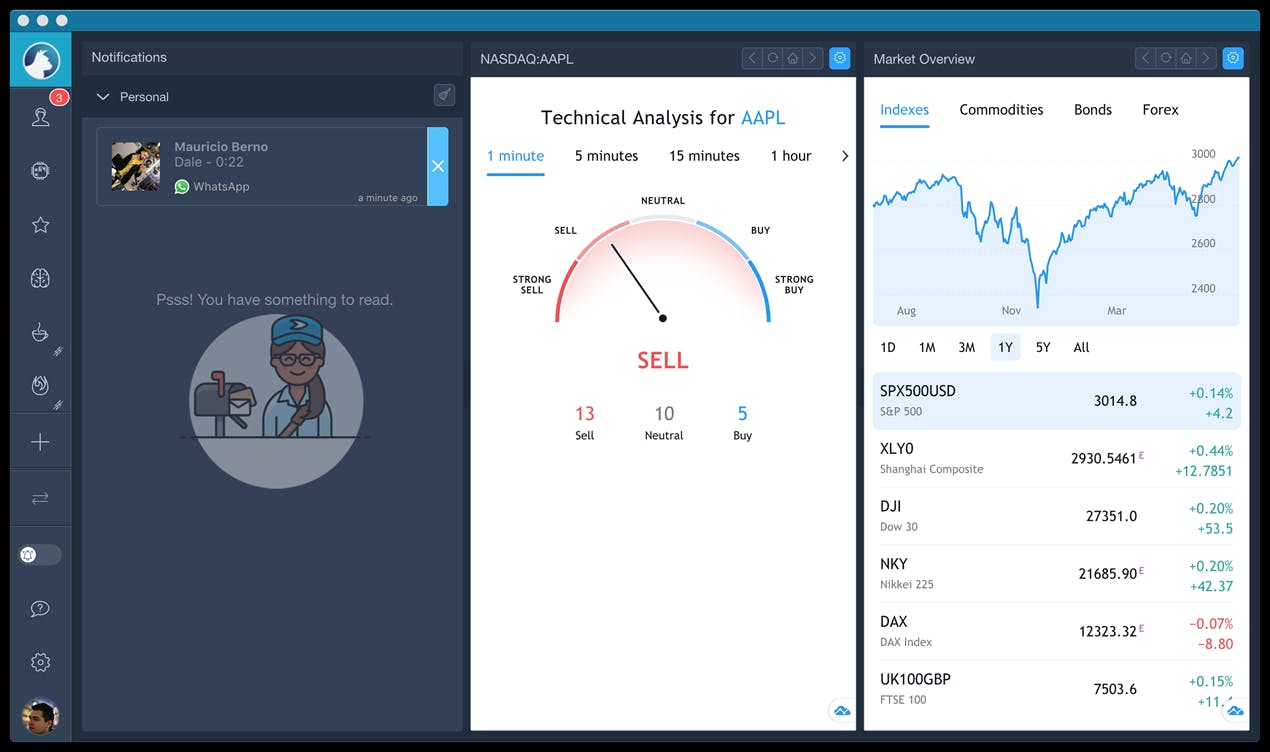Show more timeframes with right chevron

pos(845,156)
